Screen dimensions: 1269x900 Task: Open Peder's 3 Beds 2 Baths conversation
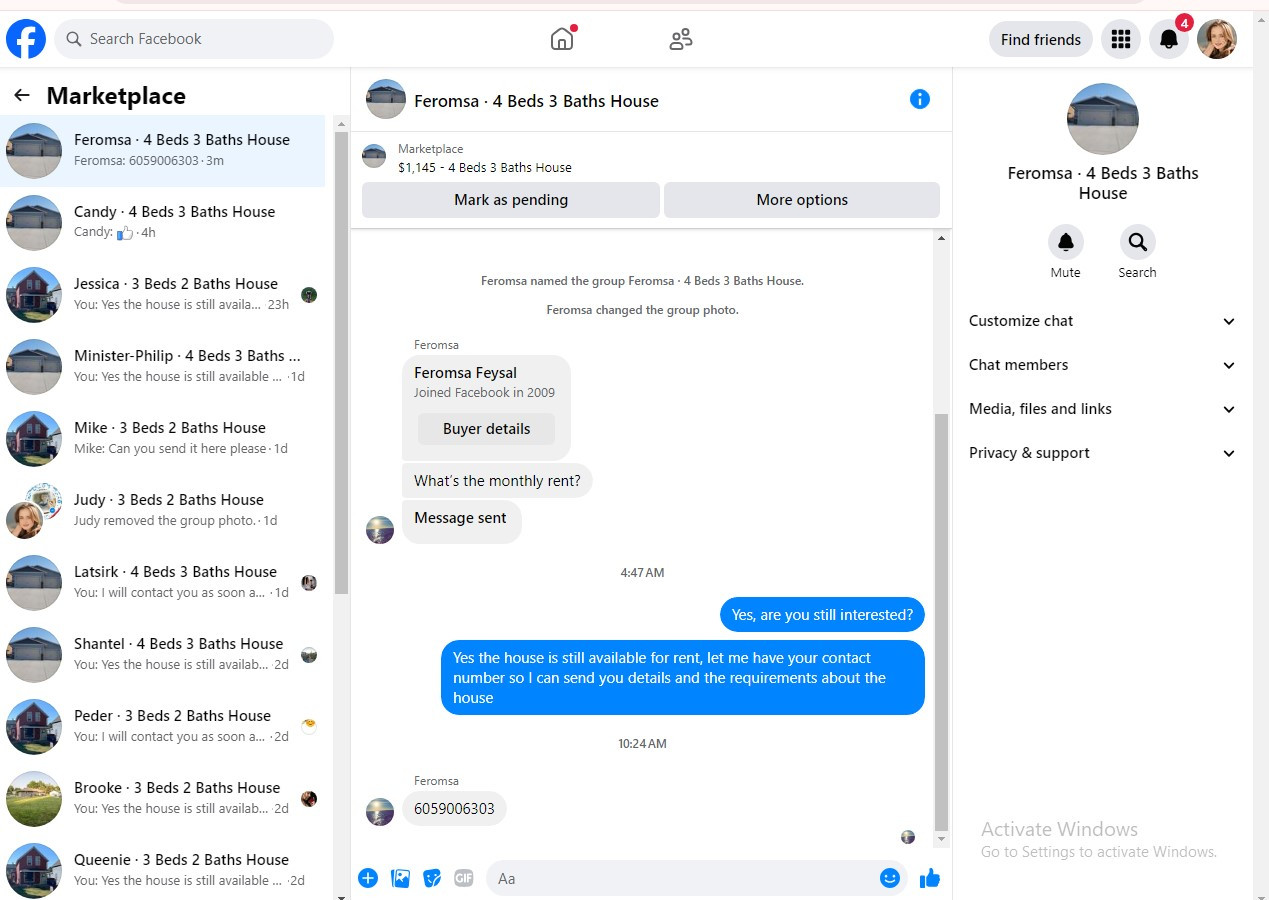tap(163, 727)
